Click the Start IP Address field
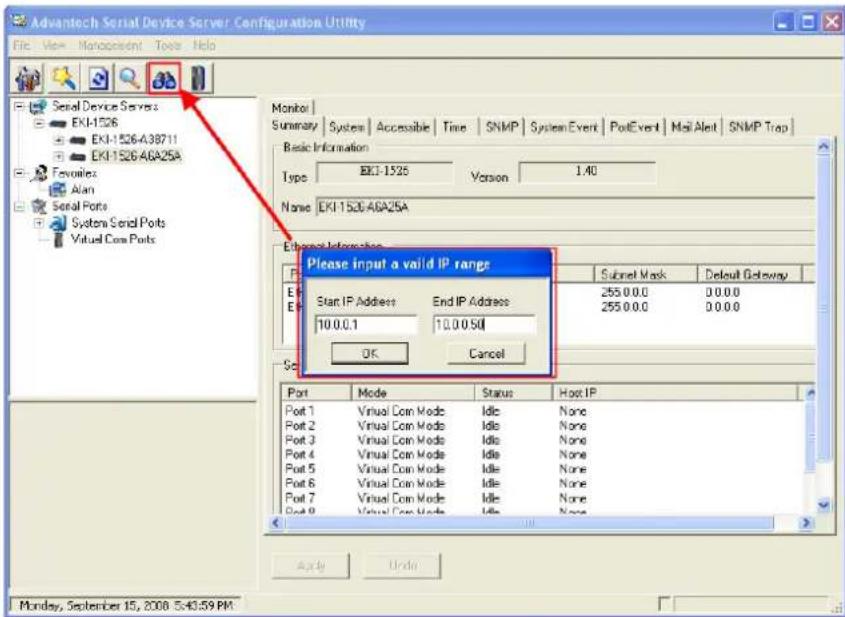845x617 pixels. tap(366, 325)
